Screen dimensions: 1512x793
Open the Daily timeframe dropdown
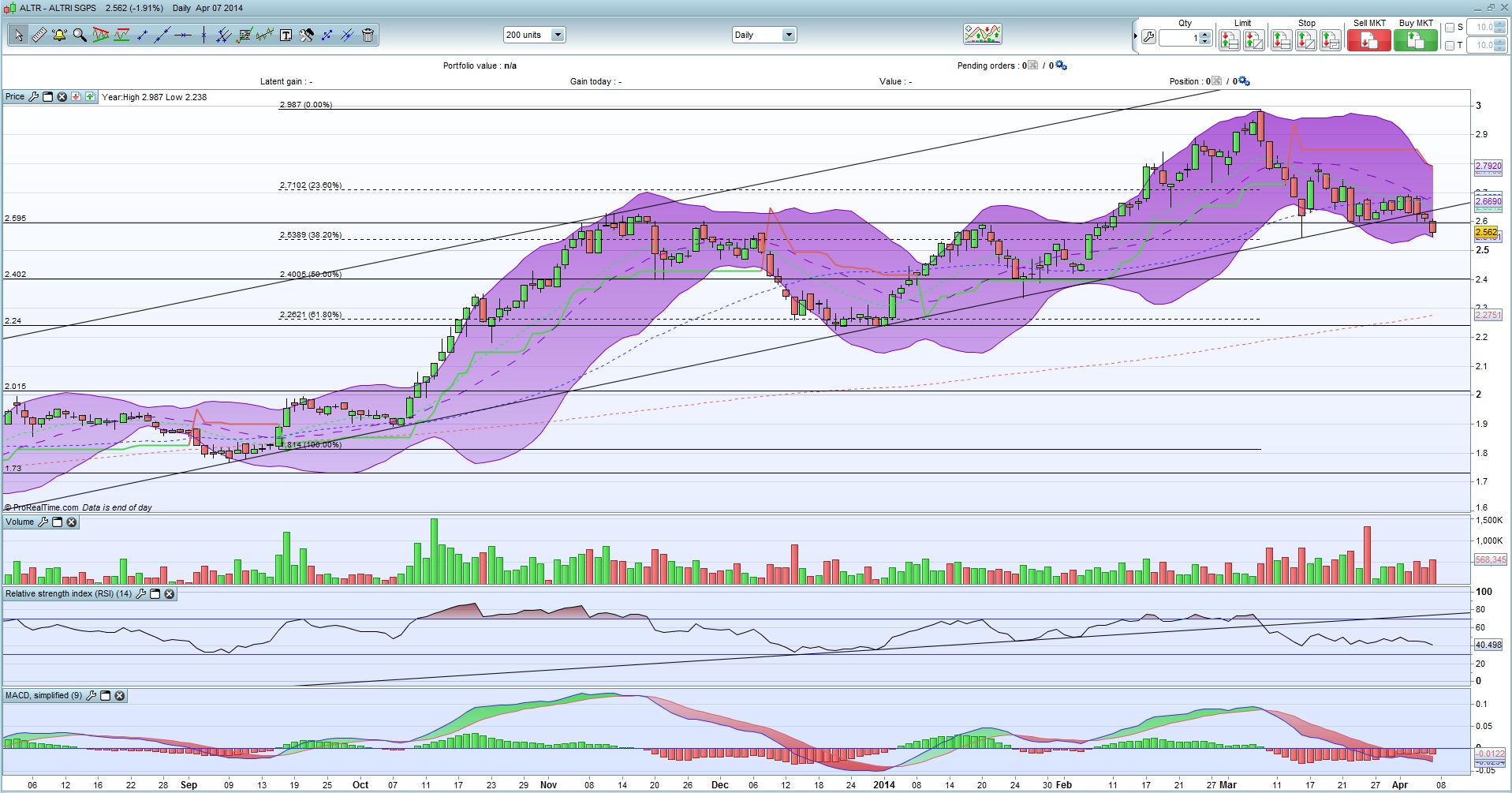pyautogui.click(x=788, y=35)
